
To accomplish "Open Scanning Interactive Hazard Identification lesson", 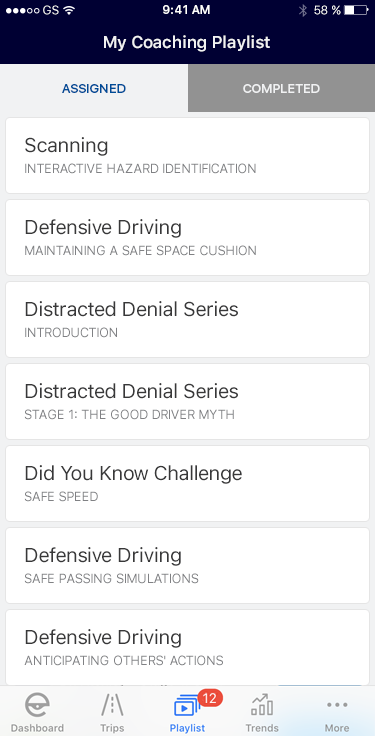I will coord(187,155).
